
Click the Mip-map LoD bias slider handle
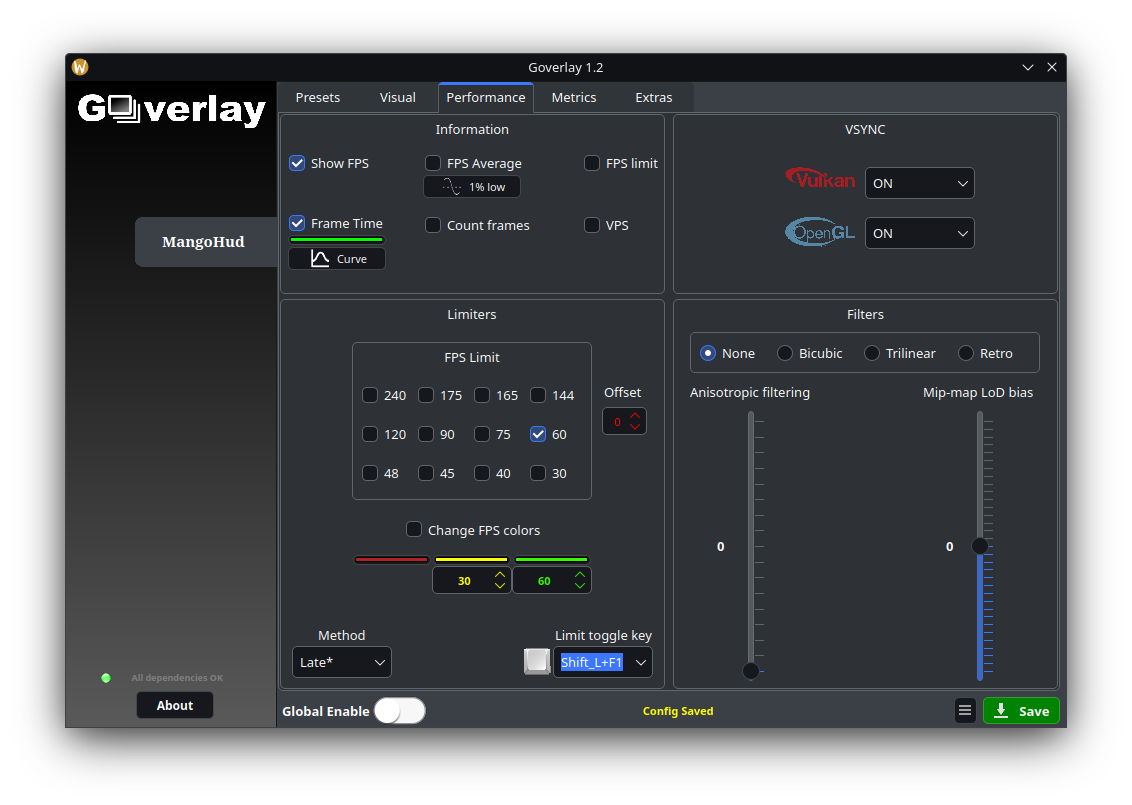[980, 546]
